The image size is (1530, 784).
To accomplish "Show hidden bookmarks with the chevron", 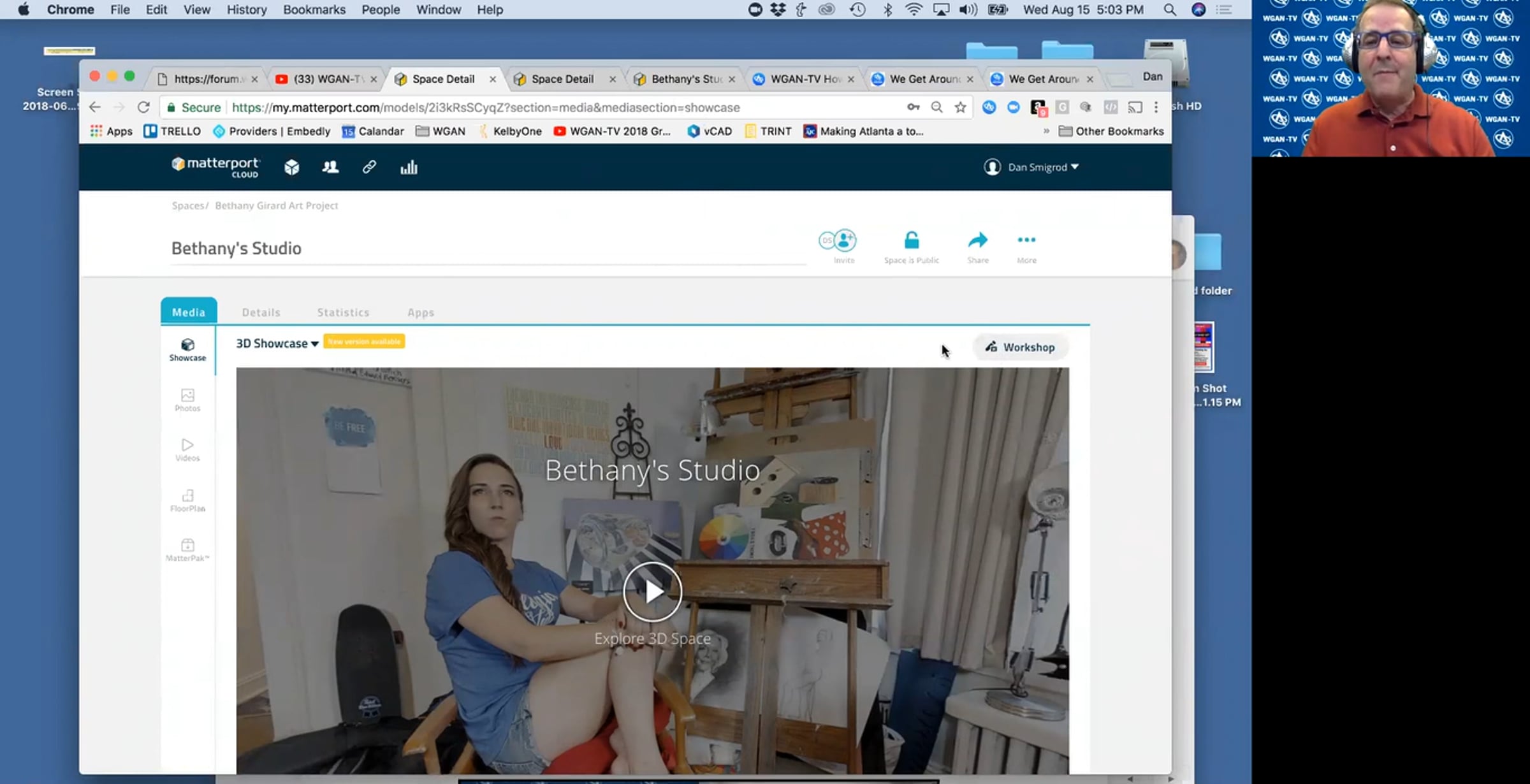I will pos(1046,131).
